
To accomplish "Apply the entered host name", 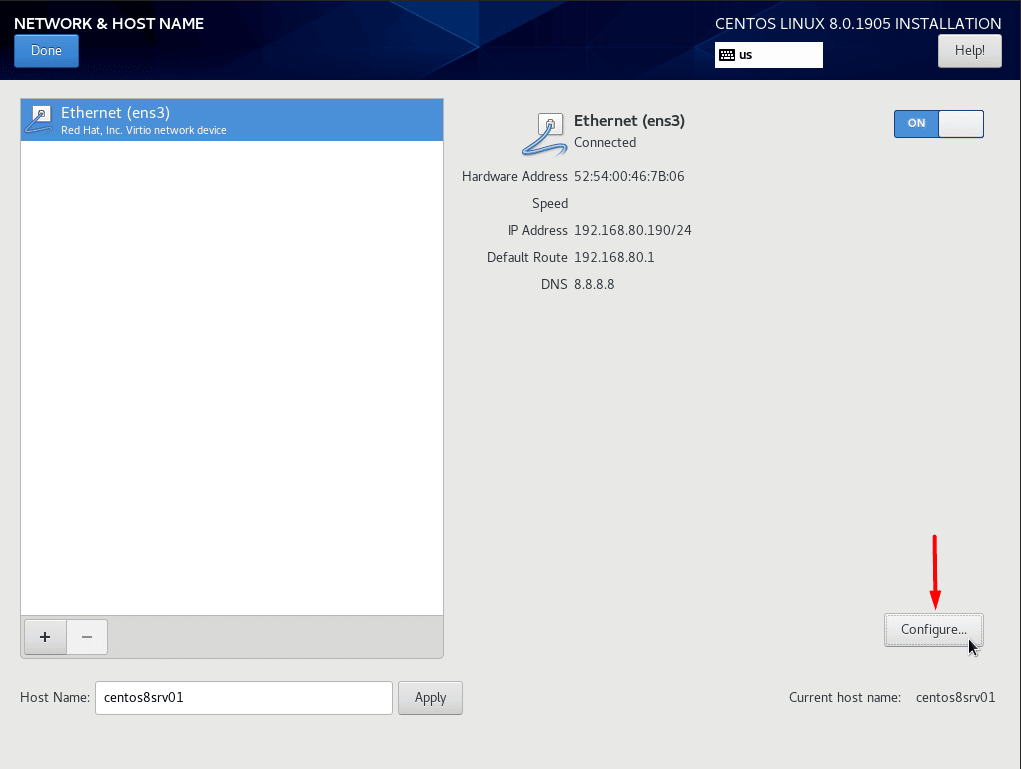I will pyautogui.click(x=430, y=698).
